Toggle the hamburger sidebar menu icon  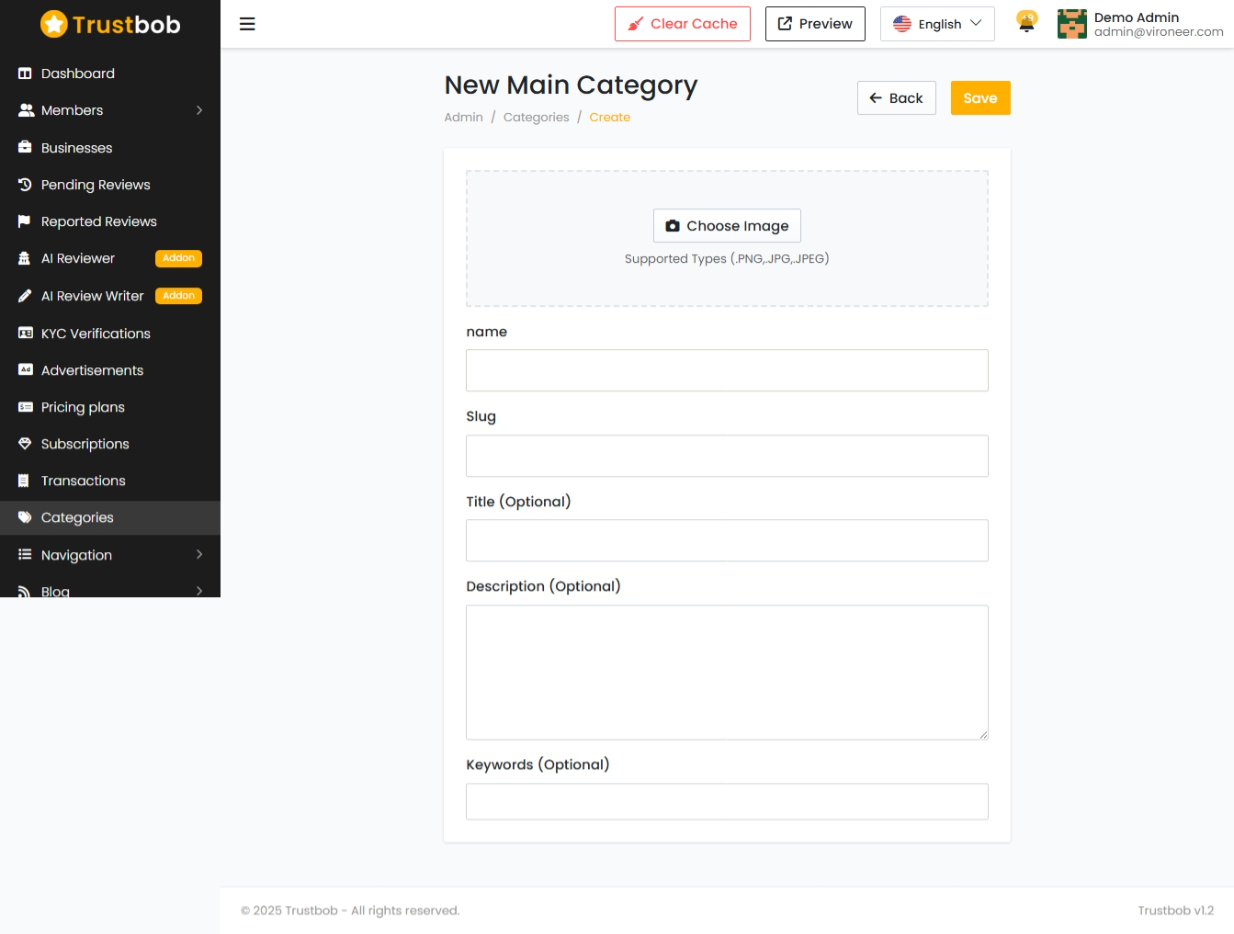tap(247, 24)
